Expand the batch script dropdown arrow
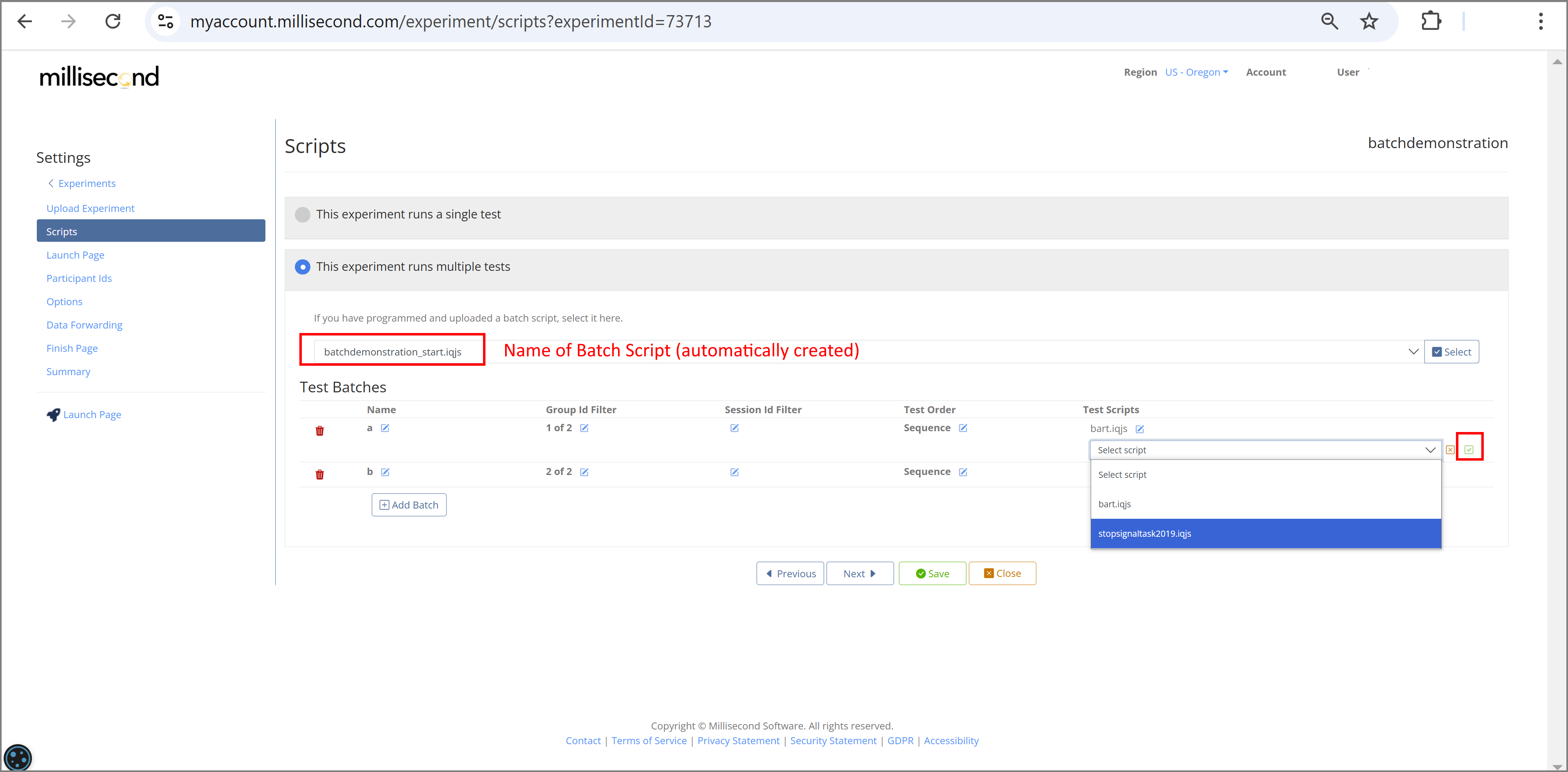Viewport: 1568px width, 772px height. (x=1413, y=352)
